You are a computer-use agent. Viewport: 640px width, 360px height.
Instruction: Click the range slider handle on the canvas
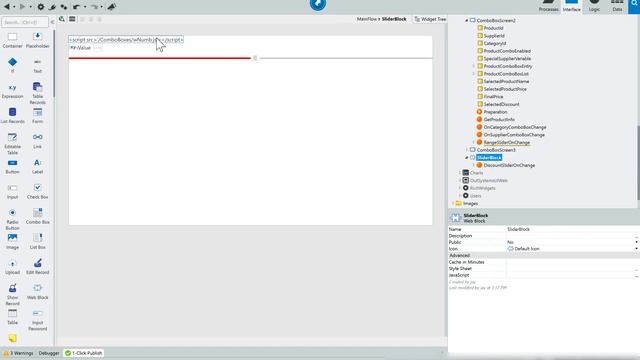255,58
